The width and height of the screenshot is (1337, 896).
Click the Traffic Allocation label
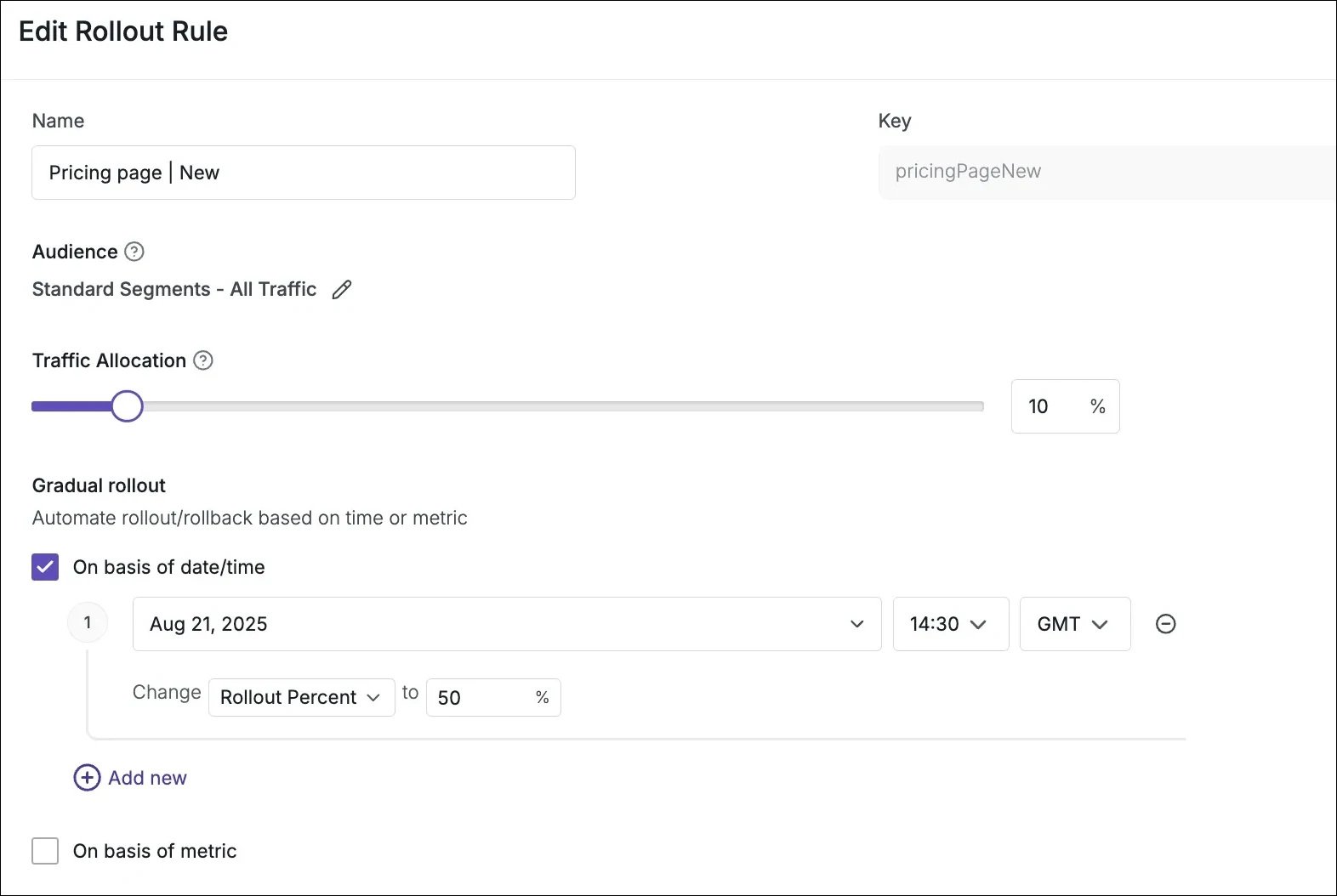109,360
